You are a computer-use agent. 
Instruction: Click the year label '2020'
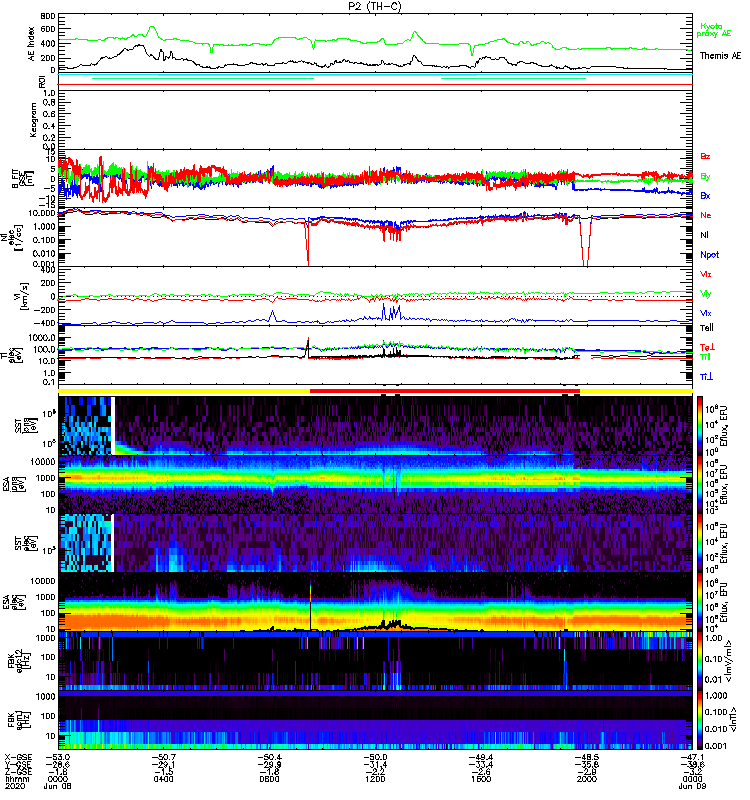tap(15, 786)
